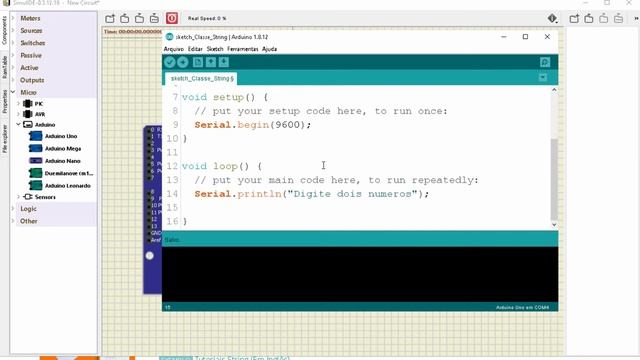Viewport: 640px width, 360px height.
Task: Select the Duemilanove board icon
Action: click(x=36, y=173)
